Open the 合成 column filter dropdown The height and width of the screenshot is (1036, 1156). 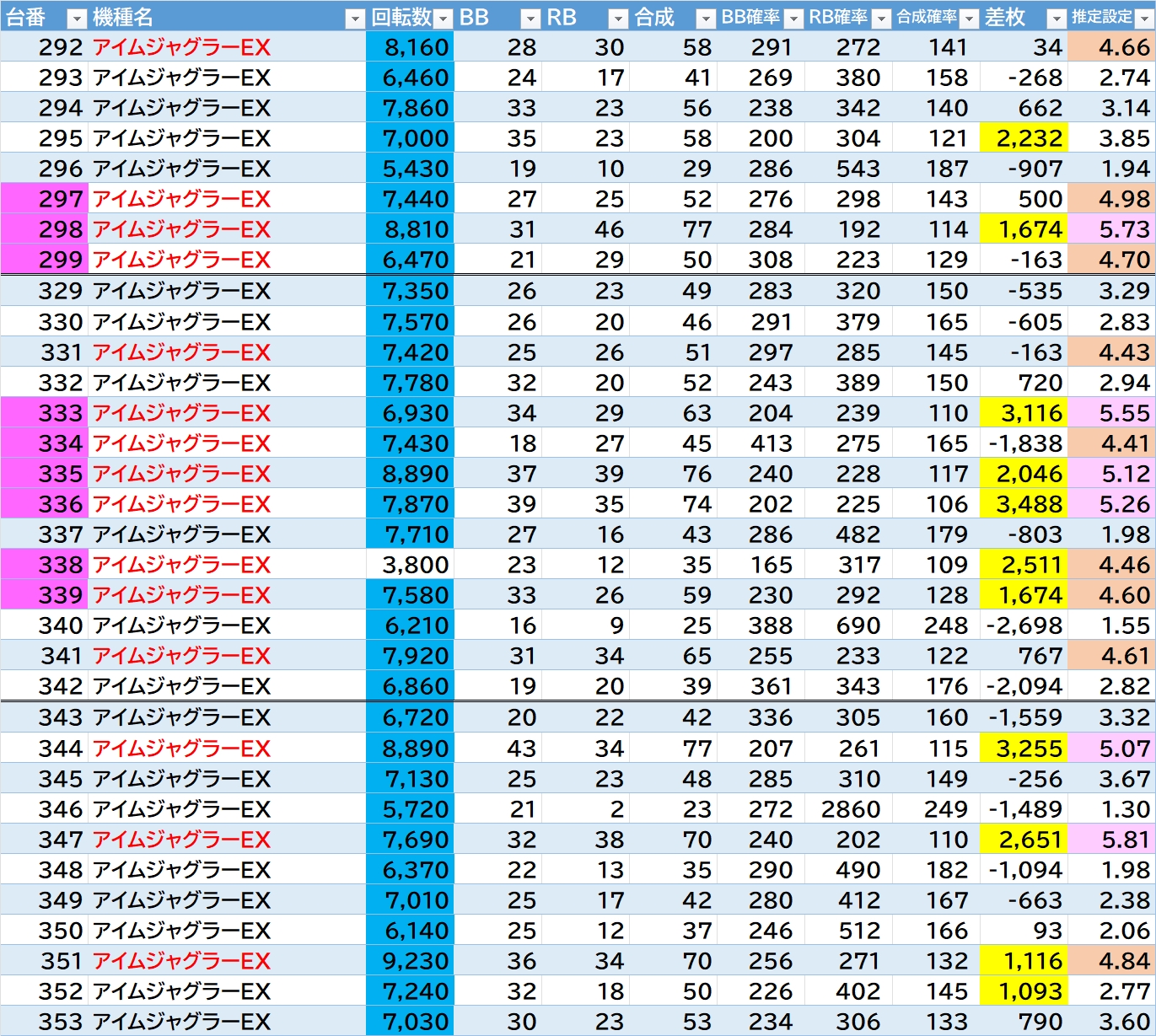tap(706, 18)
